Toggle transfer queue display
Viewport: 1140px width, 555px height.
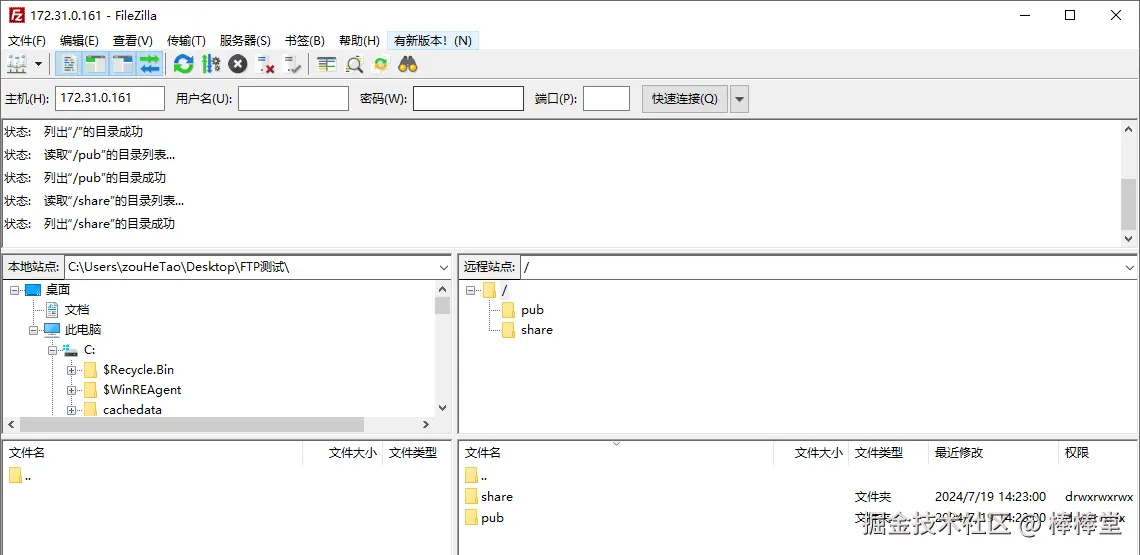click(150, 65)
